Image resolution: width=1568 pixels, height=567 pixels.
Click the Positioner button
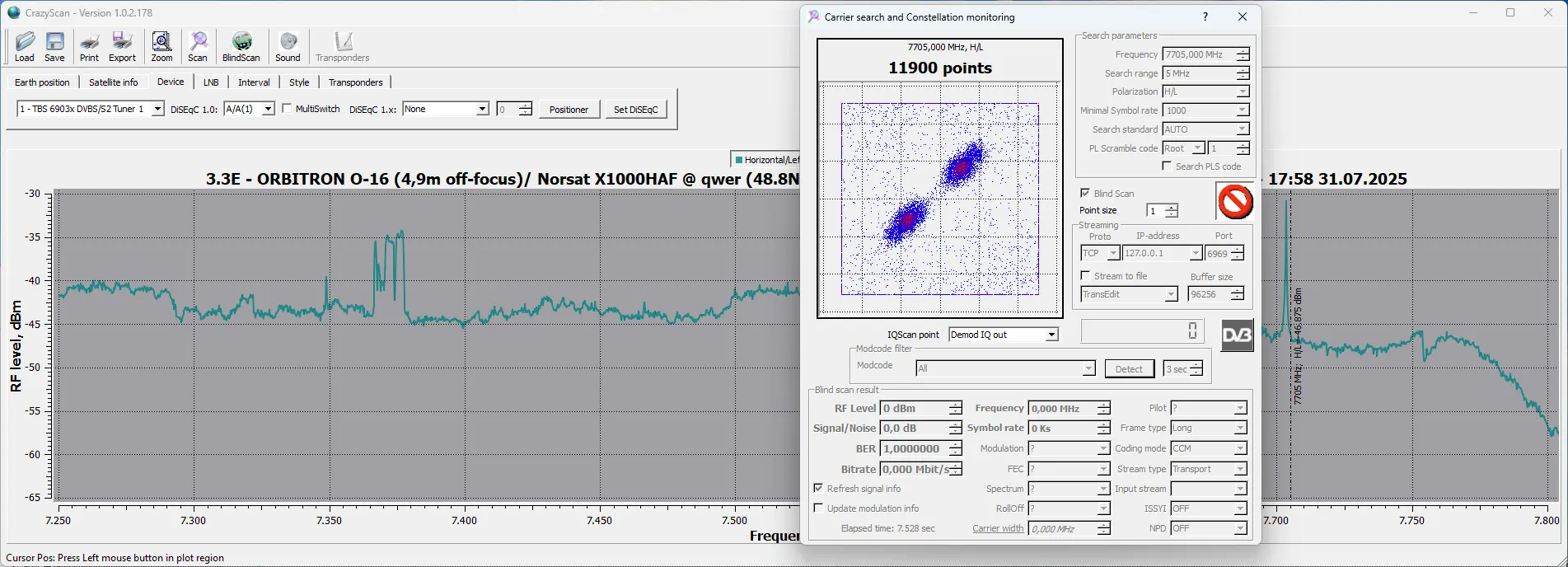(x=569, y=110)
